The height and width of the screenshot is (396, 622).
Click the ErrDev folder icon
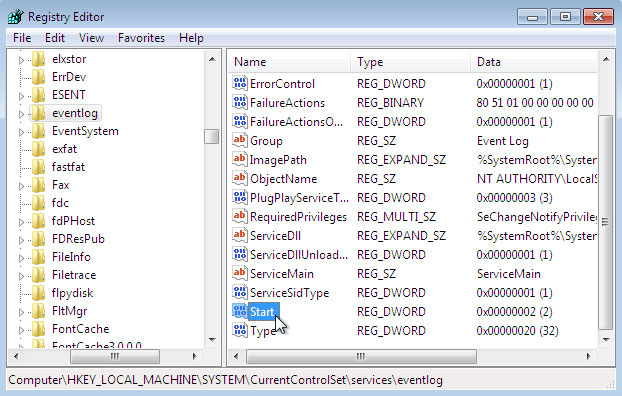[38, 77]
